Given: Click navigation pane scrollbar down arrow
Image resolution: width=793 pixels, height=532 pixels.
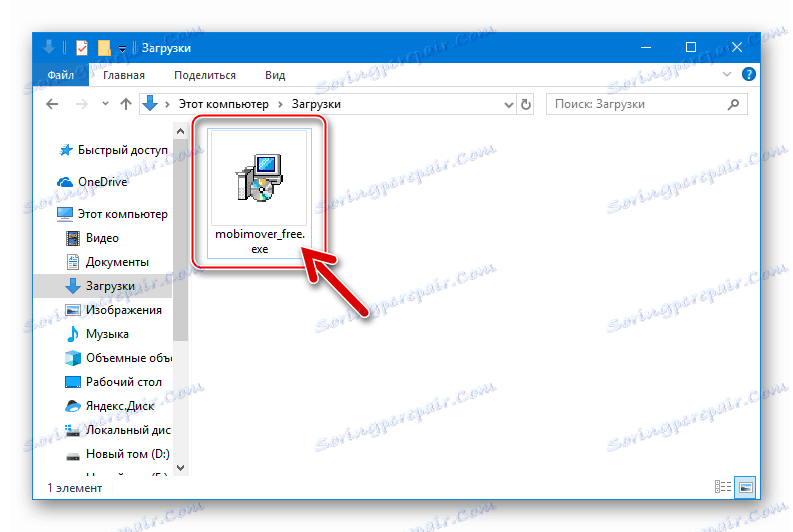Looking at the screenshot, I should coord(181,468).
